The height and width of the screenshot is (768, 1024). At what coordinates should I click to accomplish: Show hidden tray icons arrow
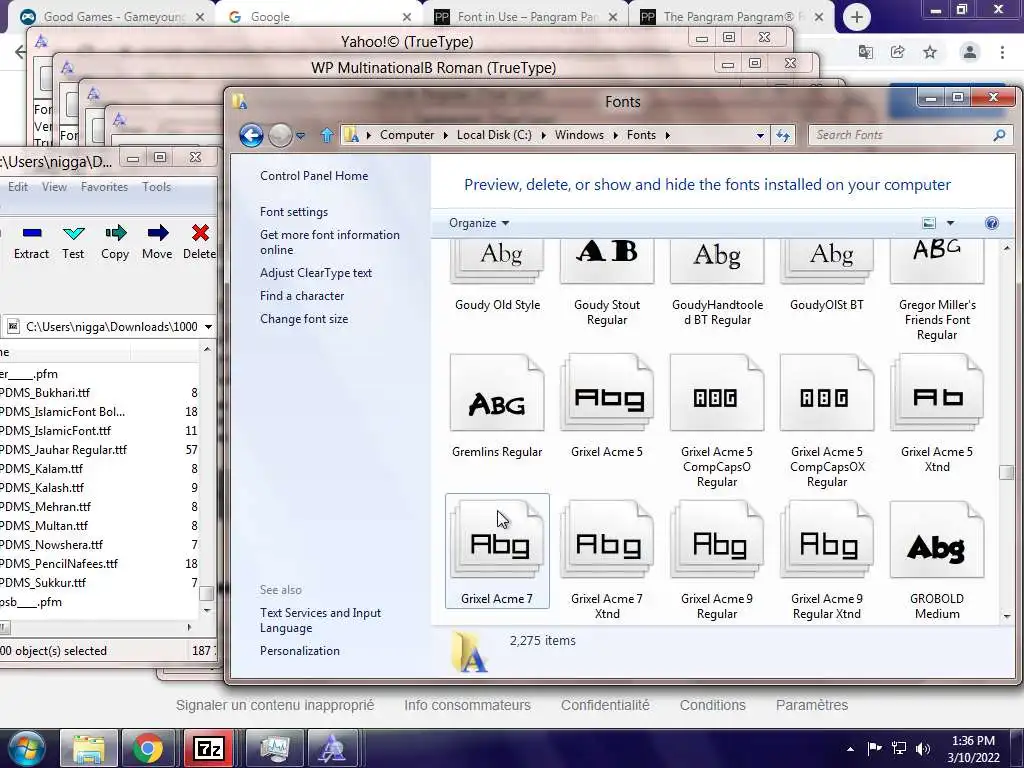[850, 749]
